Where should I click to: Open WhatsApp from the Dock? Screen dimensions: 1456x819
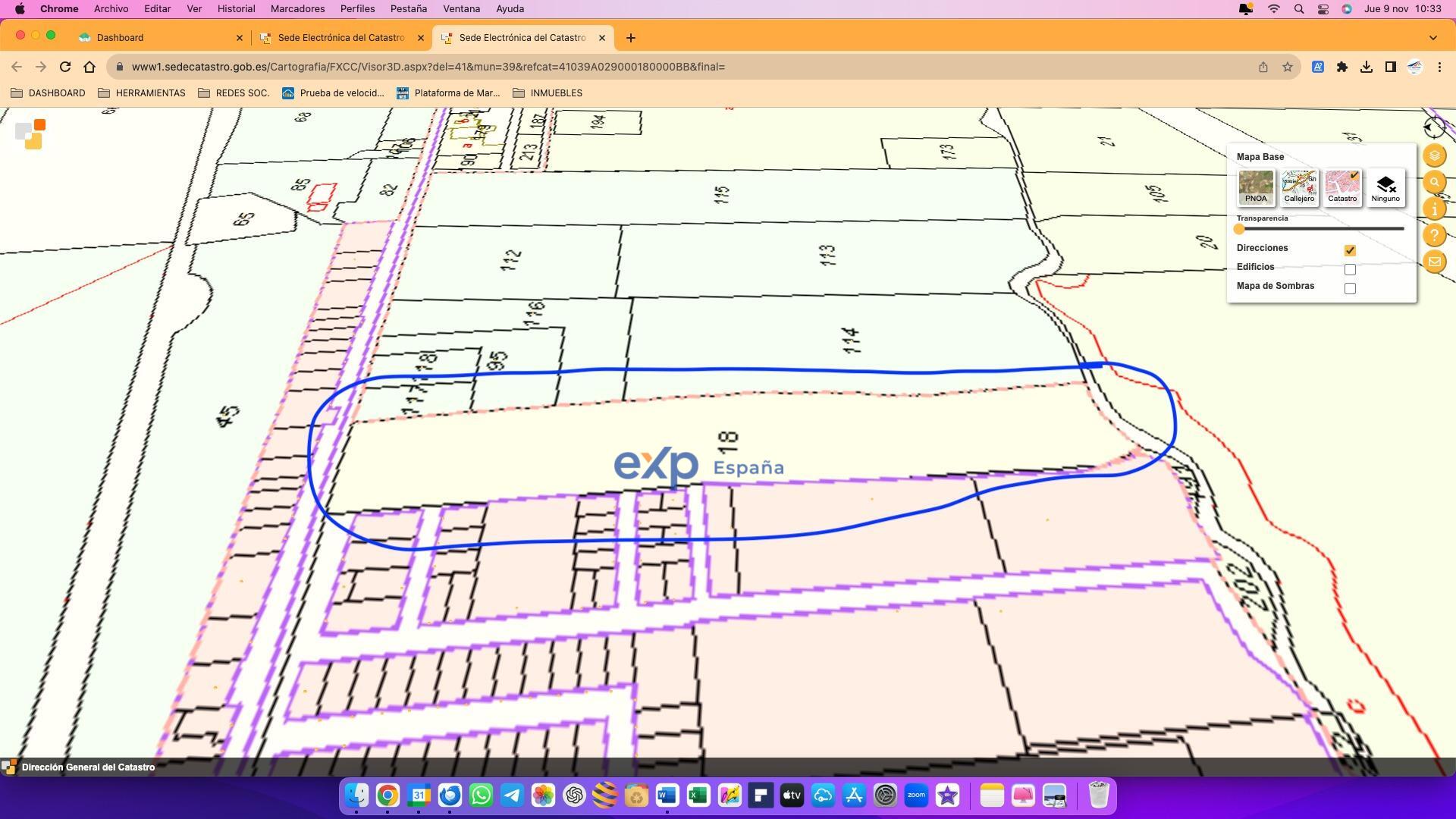pyautogui.click(x=481, y=795)
